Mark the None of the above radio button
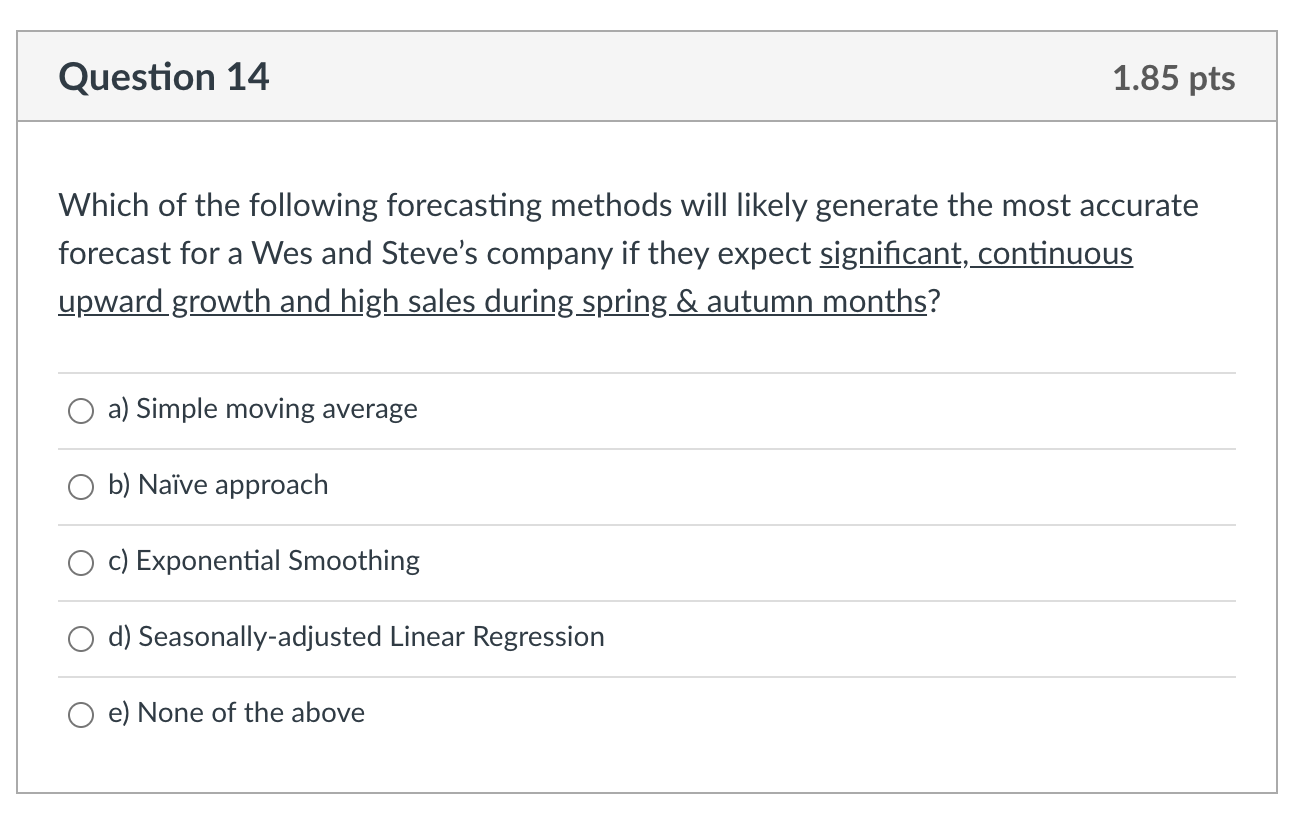 (80, 715)
